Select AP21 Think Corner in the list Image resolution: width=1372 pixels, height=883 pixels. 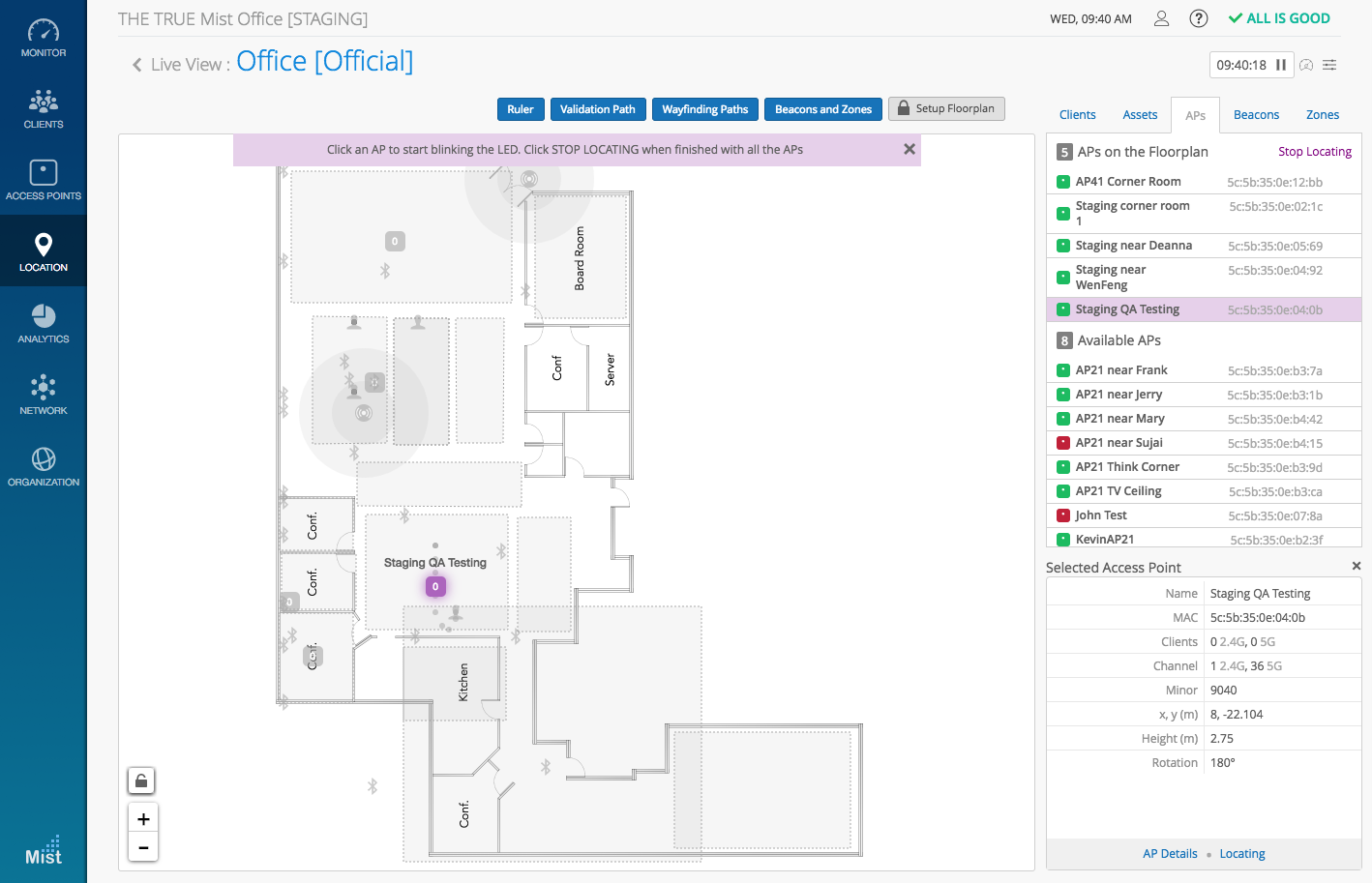[x=1204, y=467]
